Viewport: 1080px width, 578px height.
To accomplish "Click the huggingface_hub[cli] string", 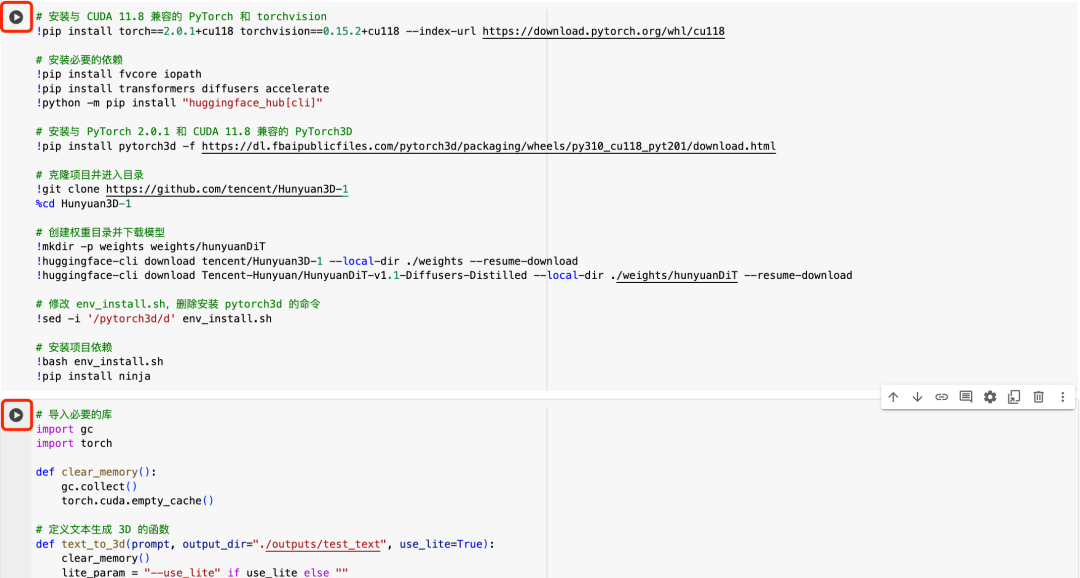I will pos(253,103).
